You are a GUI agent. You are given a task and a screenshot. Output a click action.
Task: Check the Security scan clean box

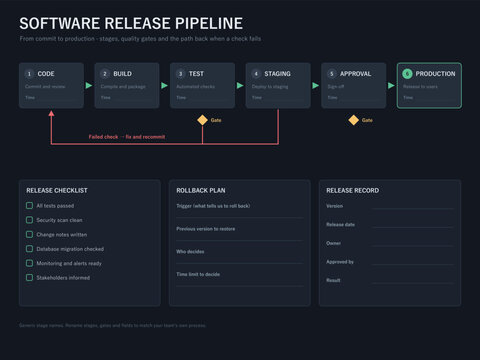[x=29, y=220]
